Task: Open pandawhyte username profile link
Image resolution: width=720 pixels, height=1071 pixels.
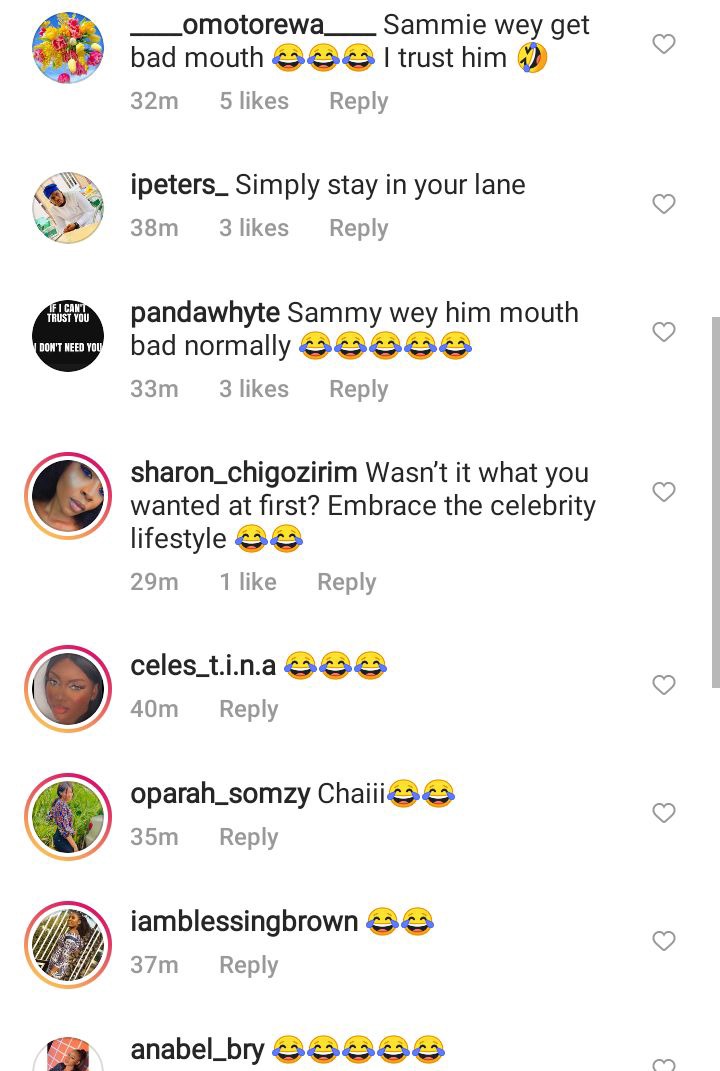Action: [205, 313]
